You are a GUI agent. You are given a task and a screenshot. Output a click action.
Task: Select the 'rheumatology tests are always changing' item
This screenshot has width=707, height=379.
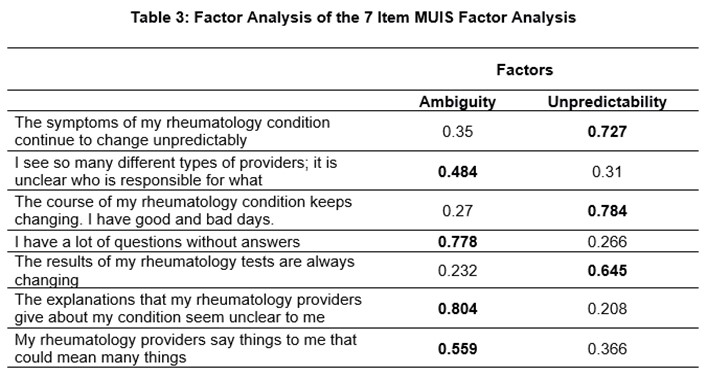click(x=184, y=271)
